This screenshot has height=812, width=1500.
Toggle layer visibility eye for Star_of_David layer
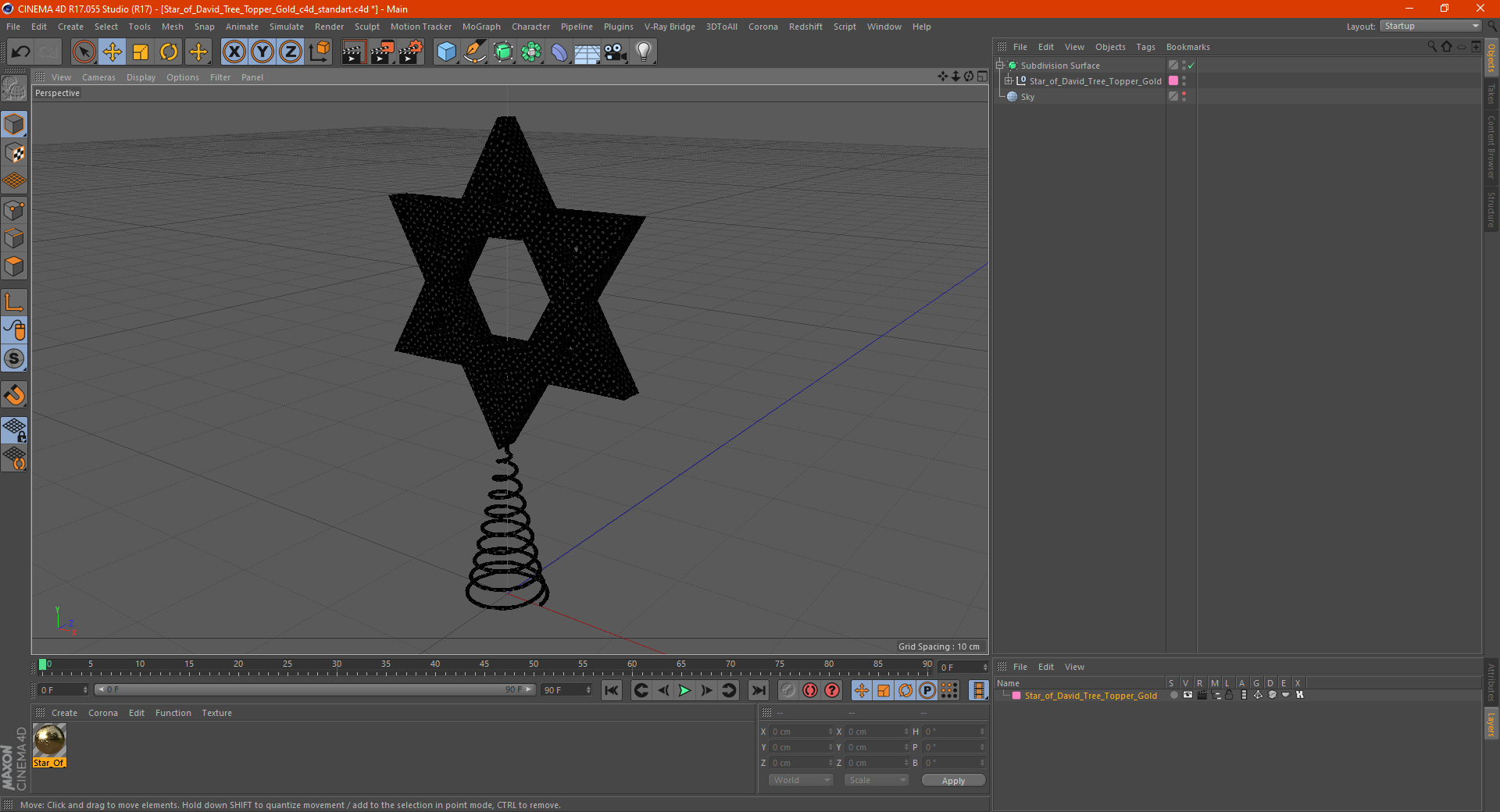1187,695
